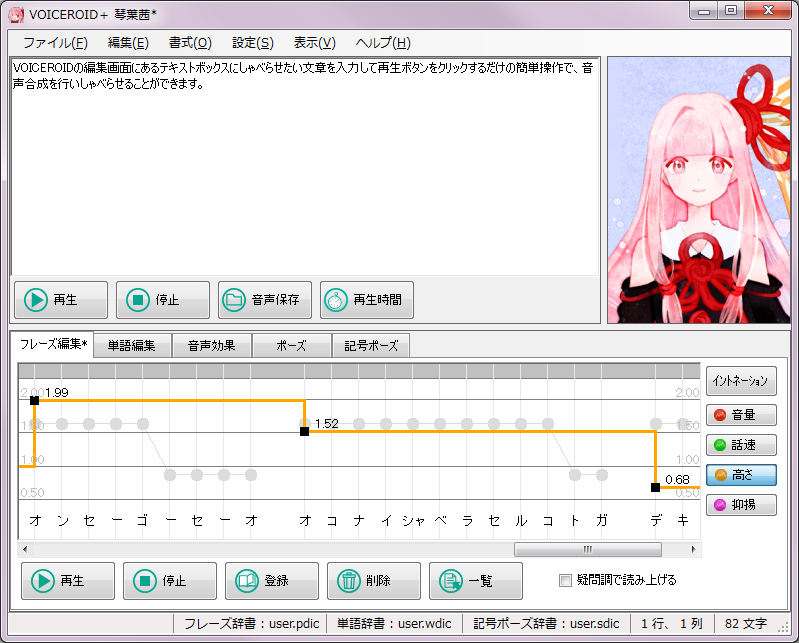The height and width of the screenshot is (643, 799).
Task: Click the VOICEROID app icon in title bar
Action: coord(16,14)
